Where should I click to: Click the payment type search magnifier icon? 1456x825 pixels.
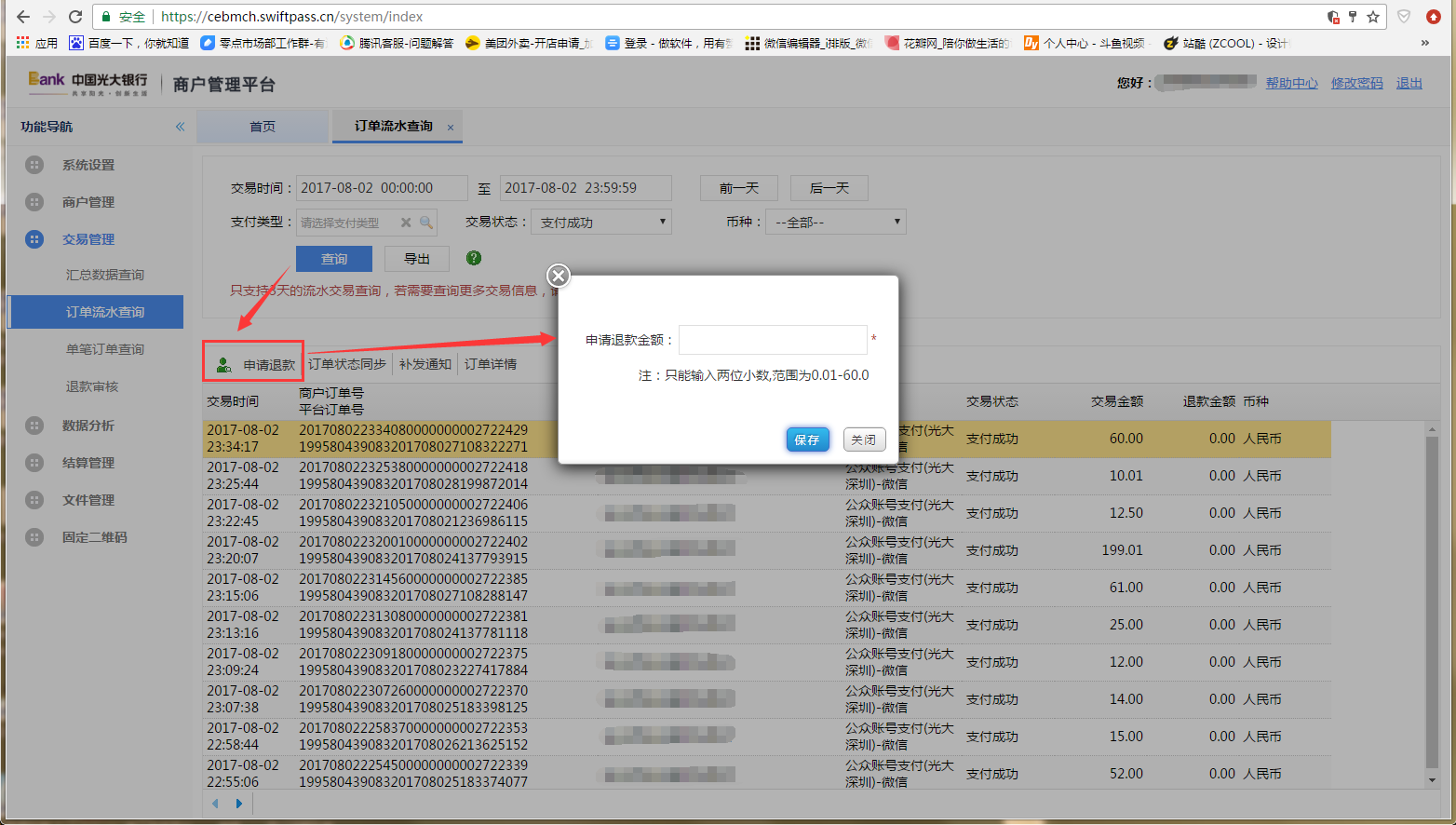tap(425, 223)
